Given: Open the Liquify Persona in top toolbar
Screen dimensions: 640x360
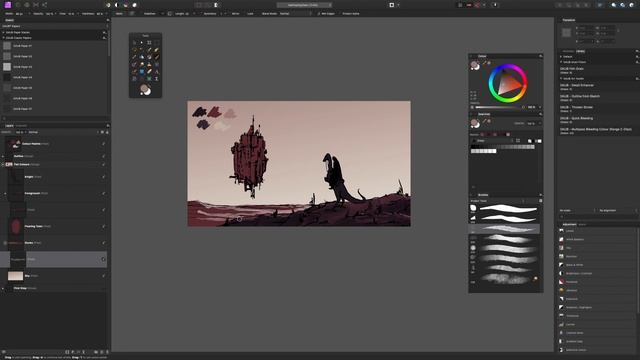Looking at the screenshot, I should click(18, 5).
